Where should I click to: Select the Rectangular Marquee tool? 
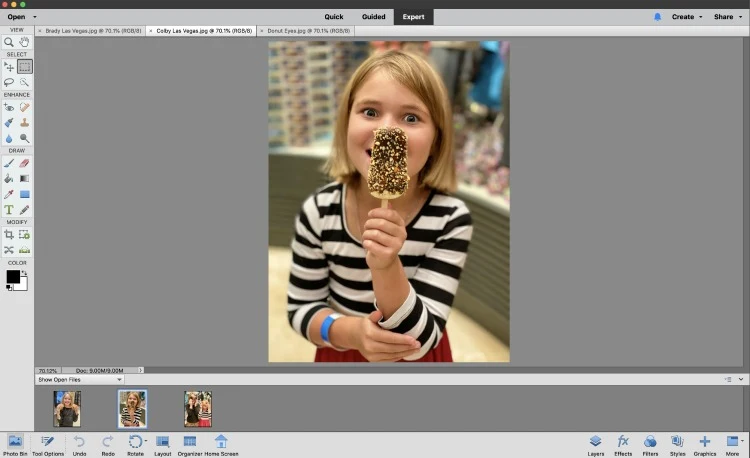(24, 67)
